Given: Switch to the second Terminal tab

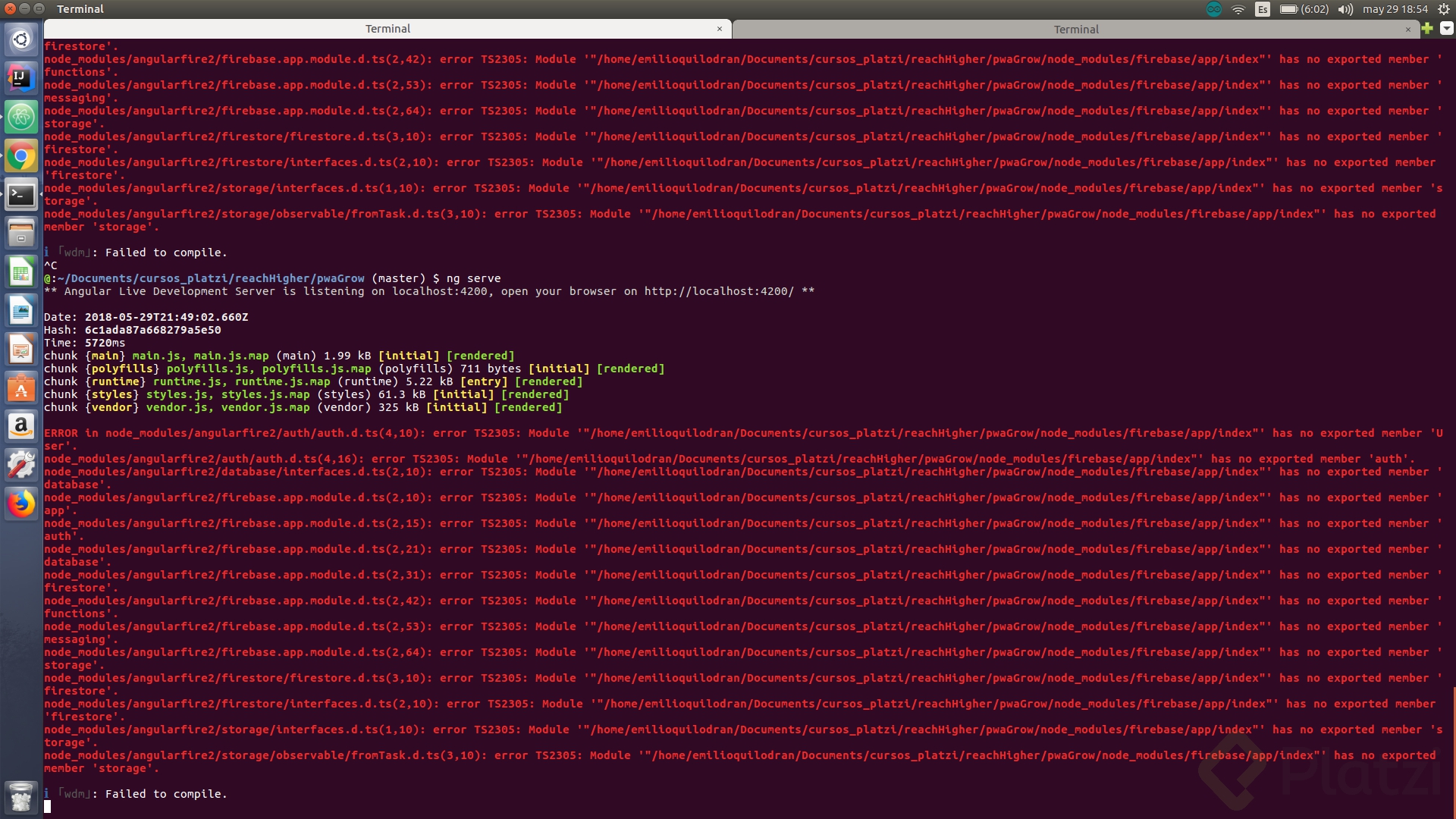Looking at the screenshot, I should (1075, 30).
